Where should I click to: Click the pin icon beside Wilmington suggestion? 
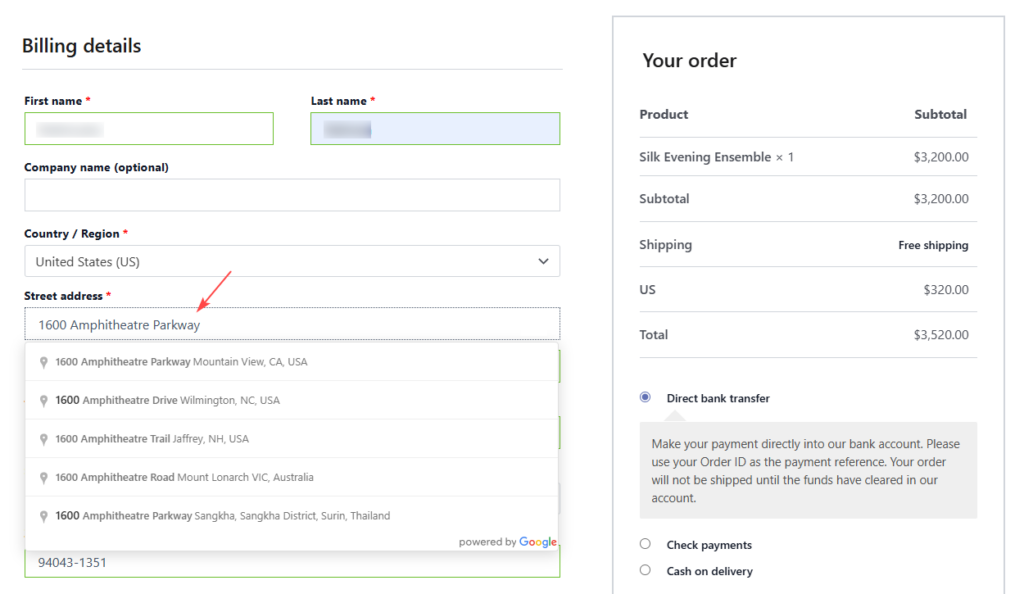click(x=44, y=401)
